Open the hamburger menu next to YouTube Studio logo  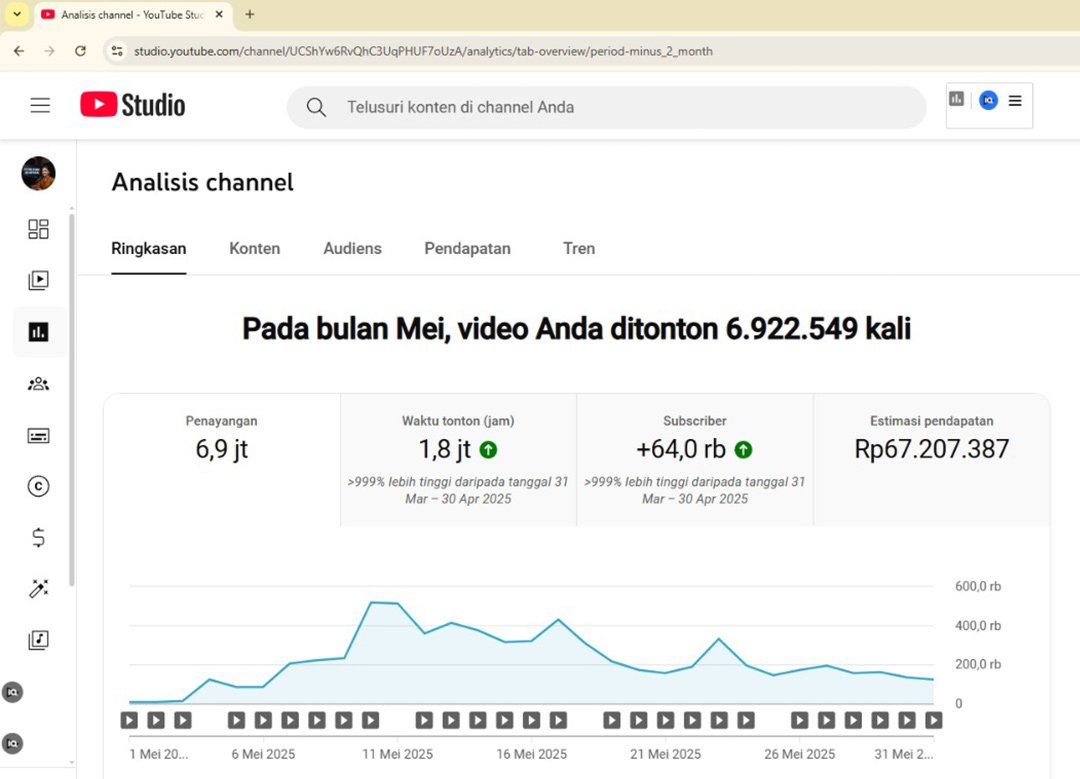[40, 105]
